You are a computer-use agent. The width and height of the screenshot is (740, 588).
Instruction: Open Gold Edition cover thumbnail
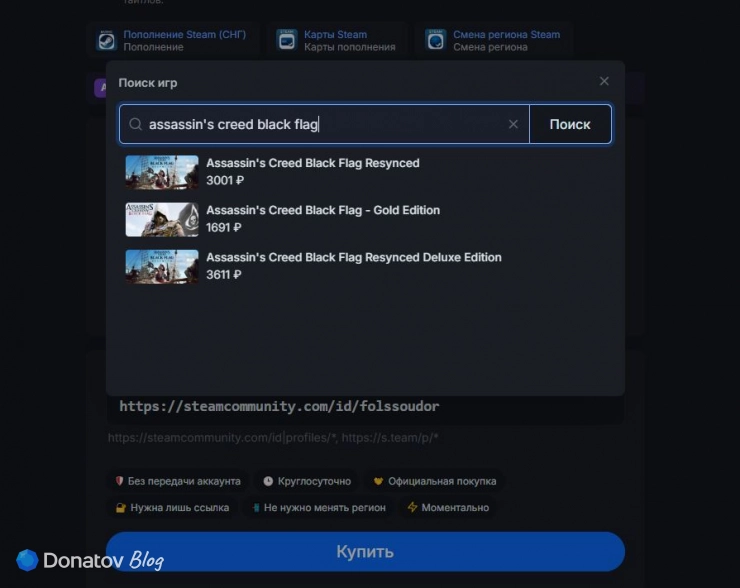[x=162, y=219]
